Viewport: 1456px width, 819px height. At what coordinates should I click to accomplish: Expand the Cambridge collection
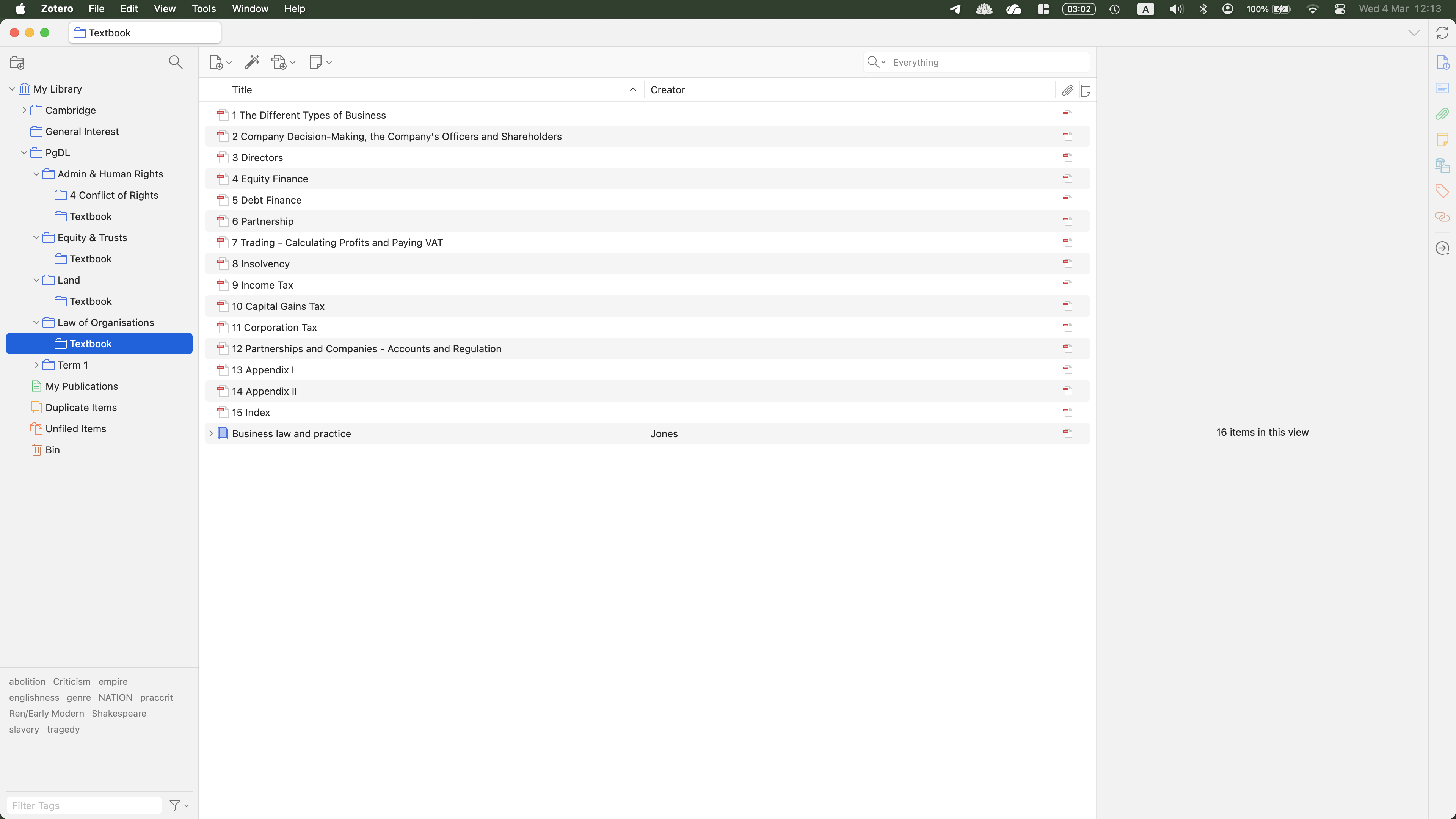24,110
